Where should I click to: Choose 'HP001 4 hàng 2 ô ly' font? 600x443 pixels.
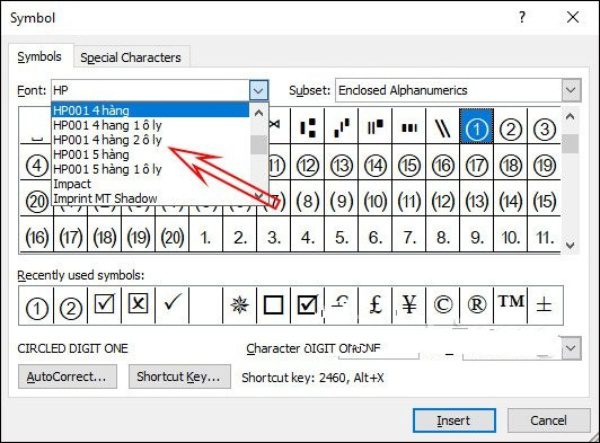(150, 140)
